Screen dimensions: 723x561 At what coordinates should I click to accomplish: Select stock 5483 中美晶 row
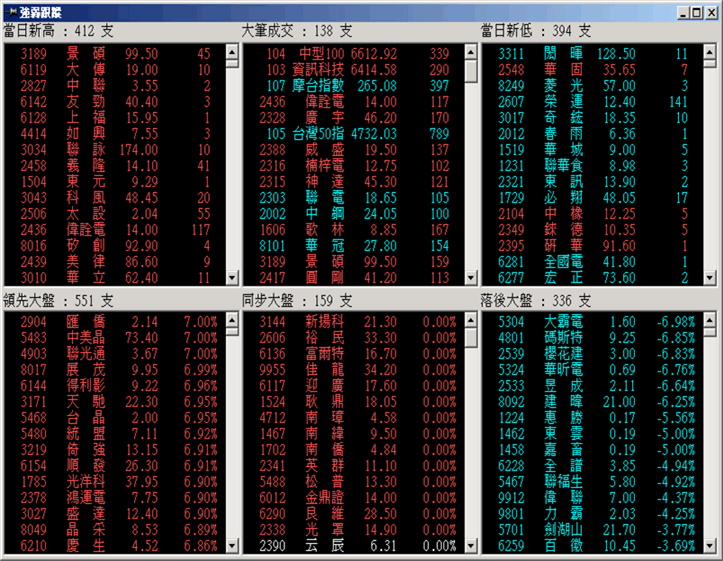pos(115,338)
